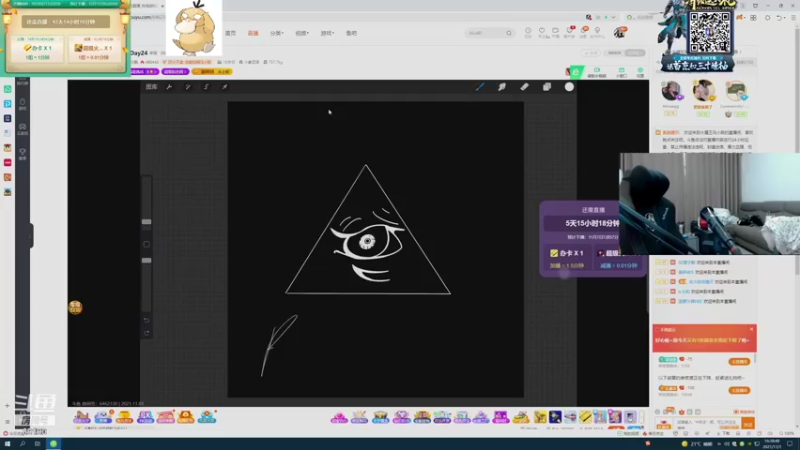Click the pink gift starting the right gift group
Image resolution: width=800 pixels, height=450 pixels.
click(339, 417)
